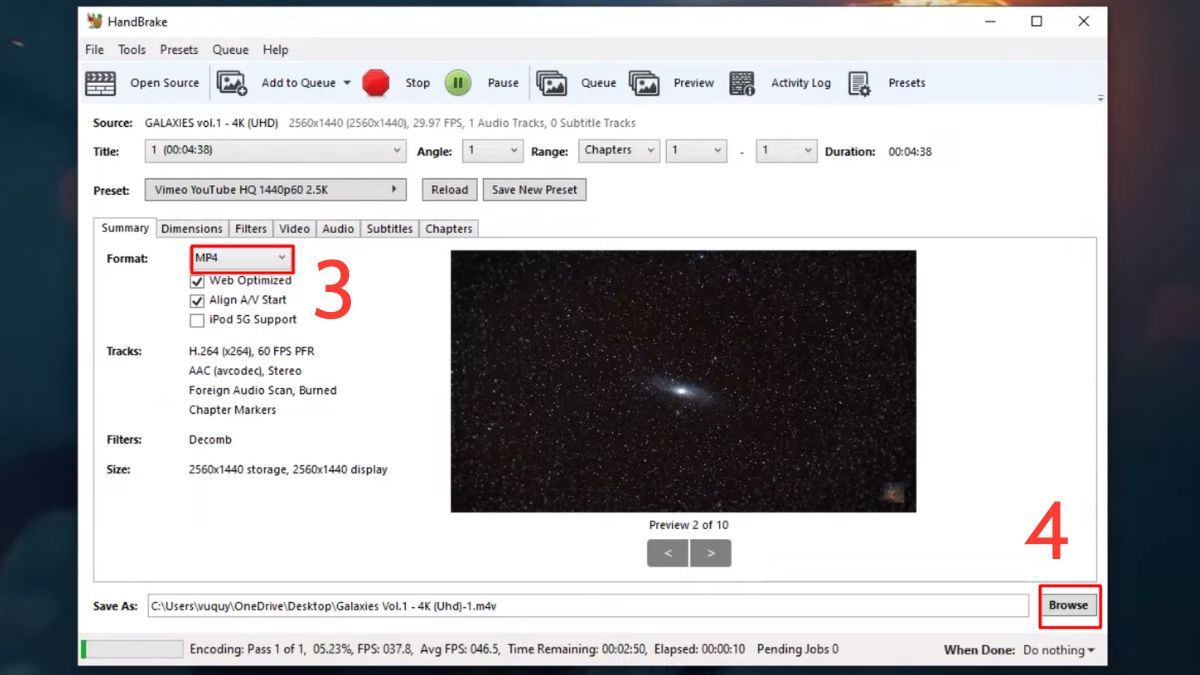The height and width of the screenshot is (675, 1200).
Task: Expand the Range Chapters dropdown
Action: 618,151
